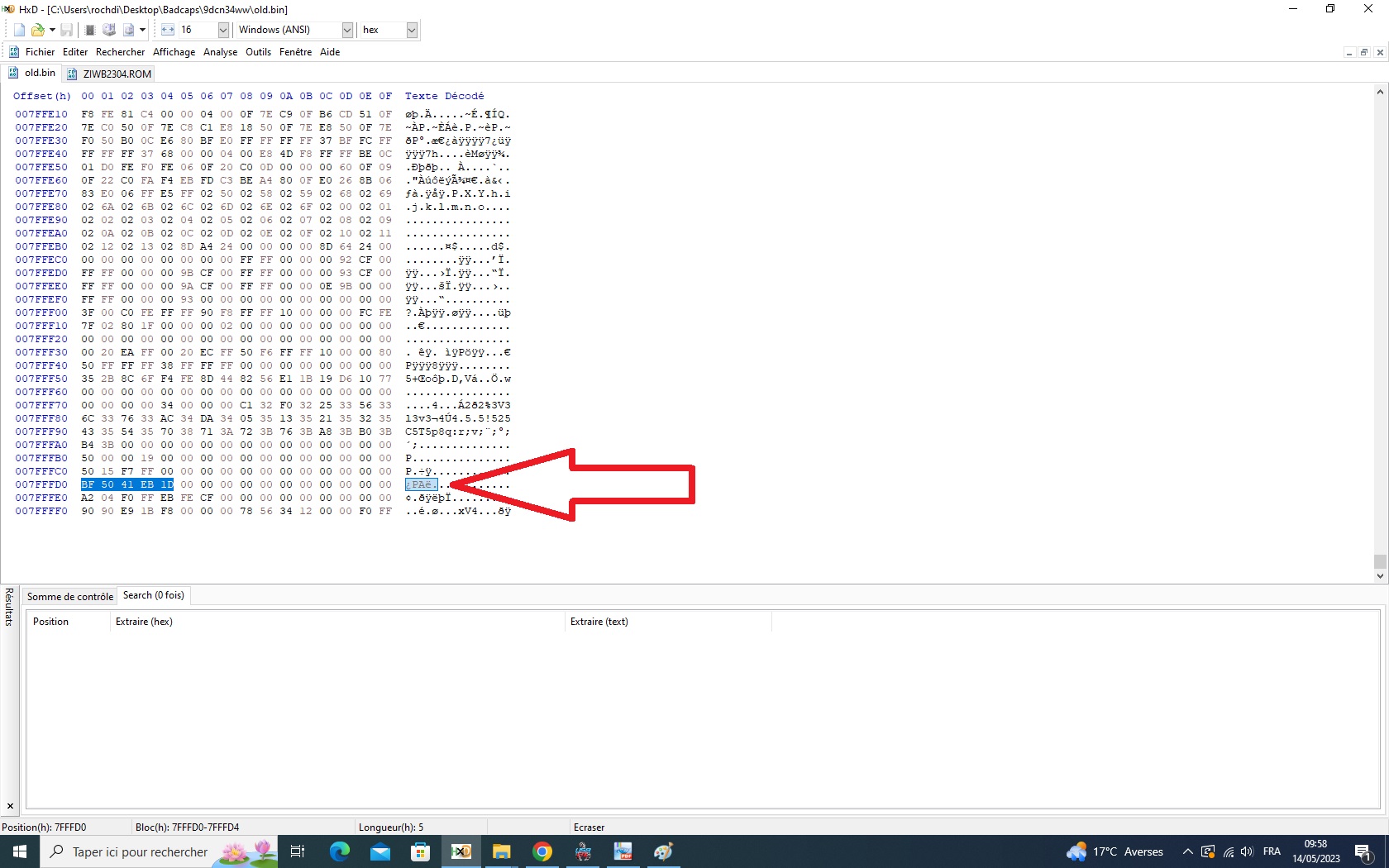Open the Analyse menu
This screenshot has height=868, width=1389.
click(x=221, y=52)
